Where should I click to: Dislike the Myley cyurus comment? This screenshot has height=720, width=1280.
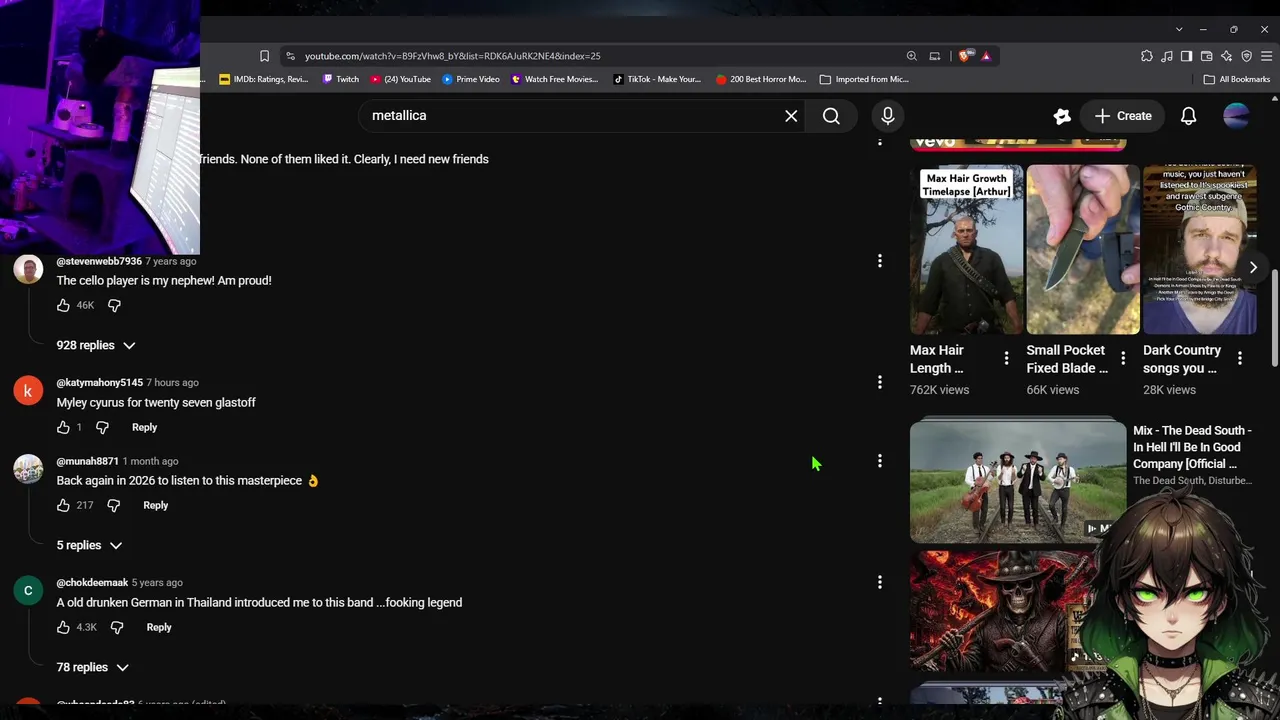coord(102,427)
